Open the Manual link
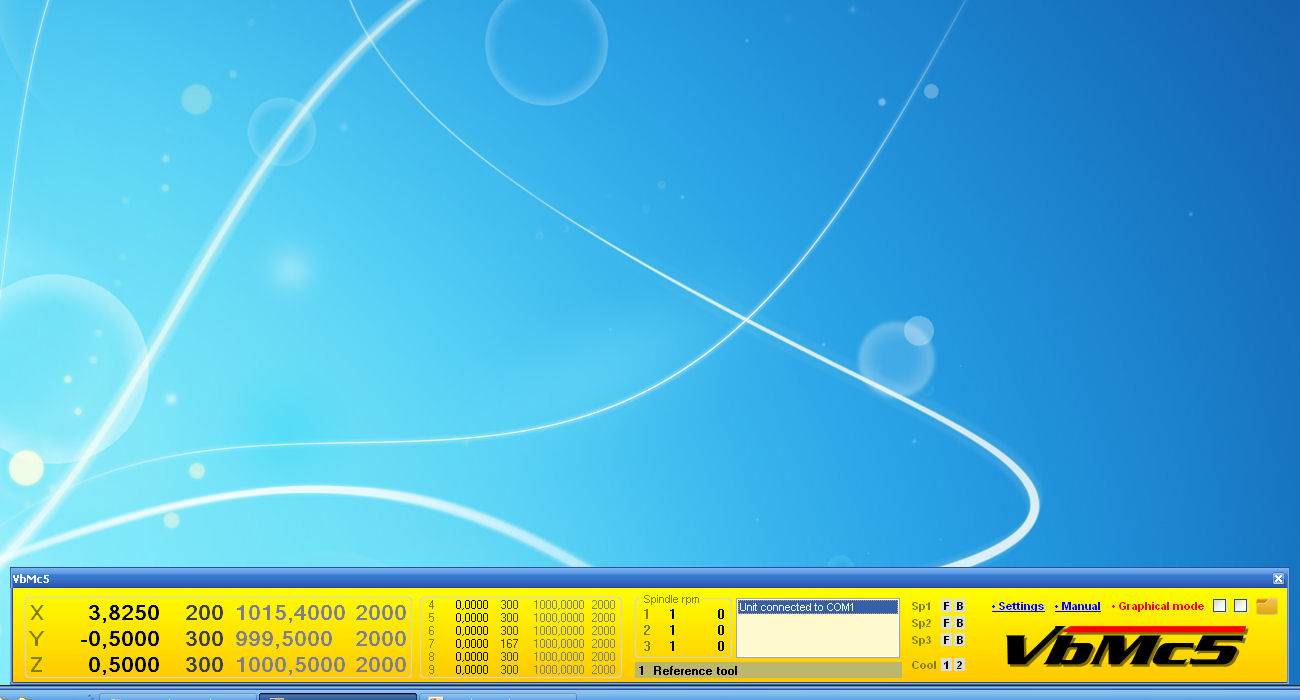This screenshot has height=700, width=1300. point(1079,606)
